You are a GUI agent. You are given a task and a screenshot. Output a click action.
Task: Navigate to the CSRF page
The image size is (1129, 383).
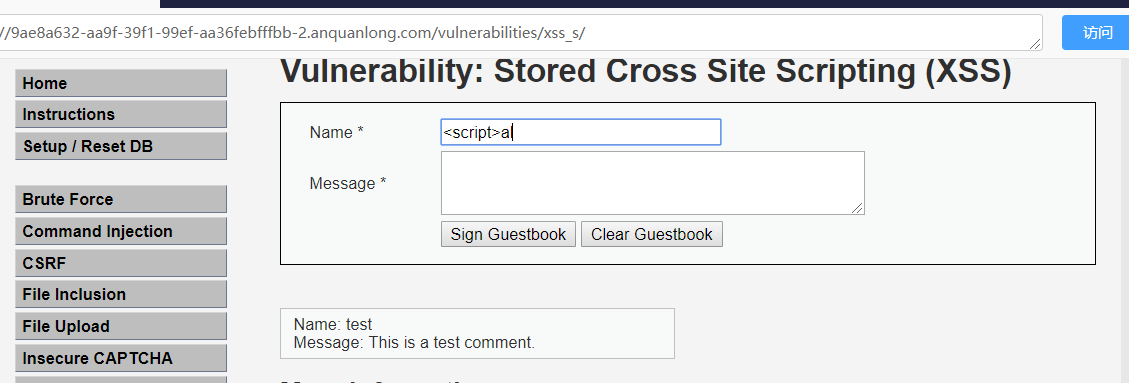[121, 263]
